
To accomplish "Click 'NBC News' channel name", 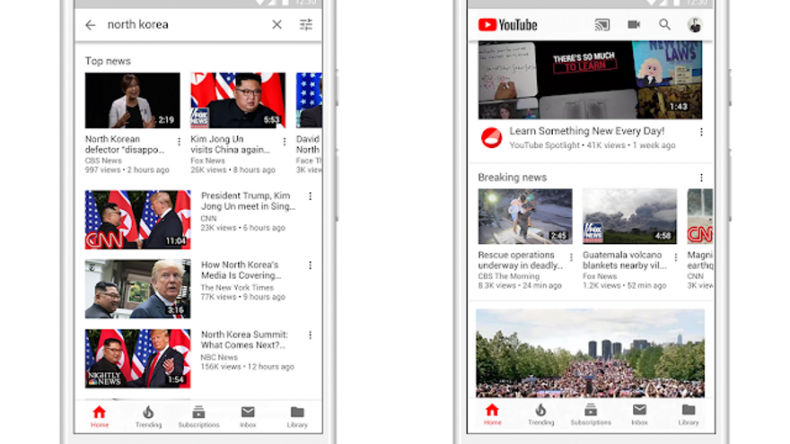I will pos(219,357).
